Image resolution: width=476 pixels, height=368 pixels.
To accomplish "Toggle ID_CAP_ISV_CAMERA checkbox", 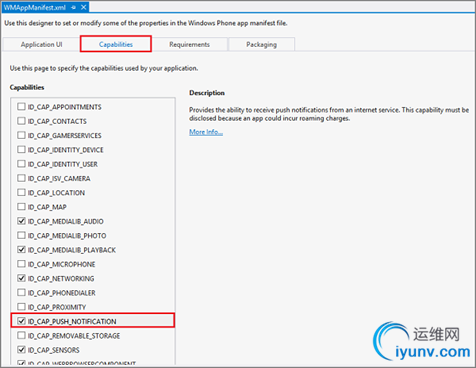I will (x=21, y=178).
